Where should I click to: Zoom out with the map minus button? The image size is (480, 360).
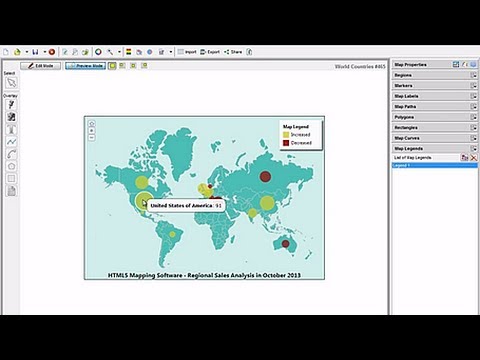(x=92, y=138)
